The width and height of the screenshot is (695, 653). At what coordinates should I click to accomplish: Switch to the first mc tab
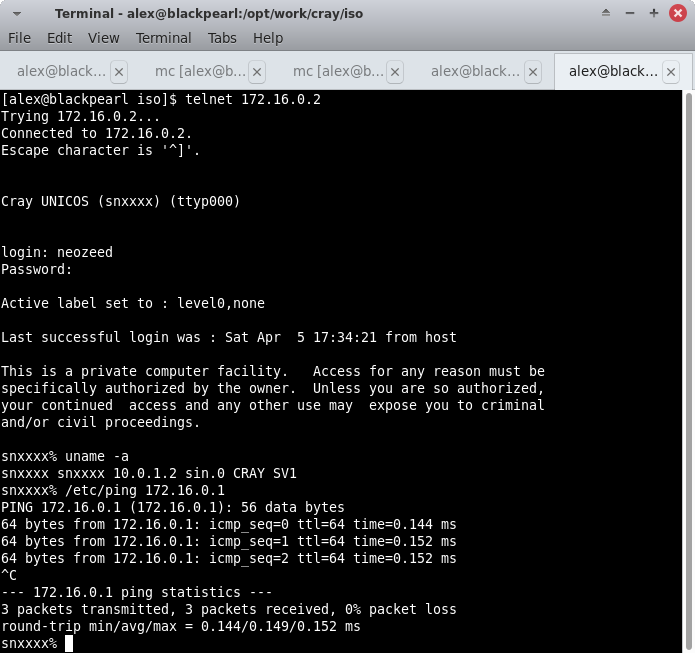coord(198,72)
